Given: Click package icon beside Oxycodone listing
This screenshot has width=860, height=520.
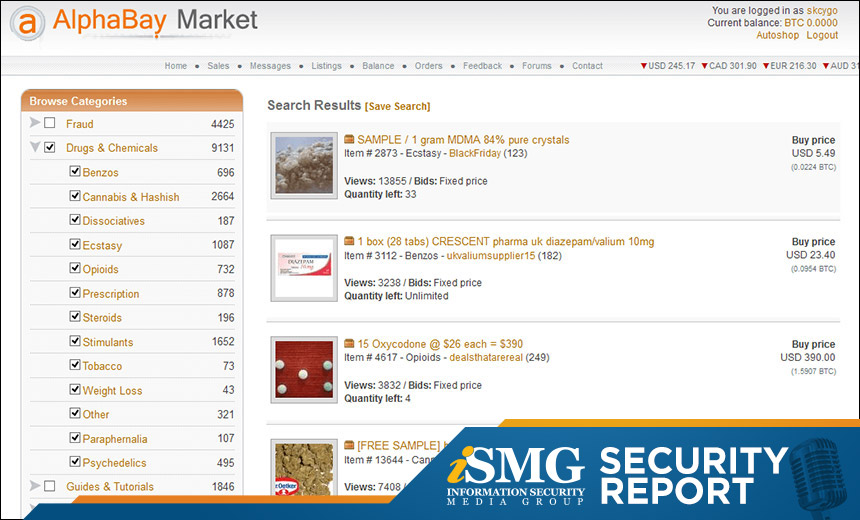Looking at the screenshot, I should [x=349, y=343].
